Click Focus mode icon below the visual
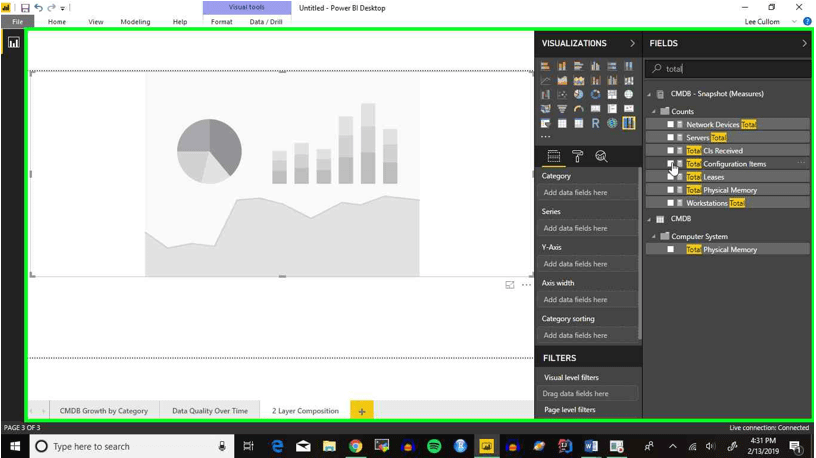Image resolution: width=816 pixels, height=458 pixels. [510, 285]
